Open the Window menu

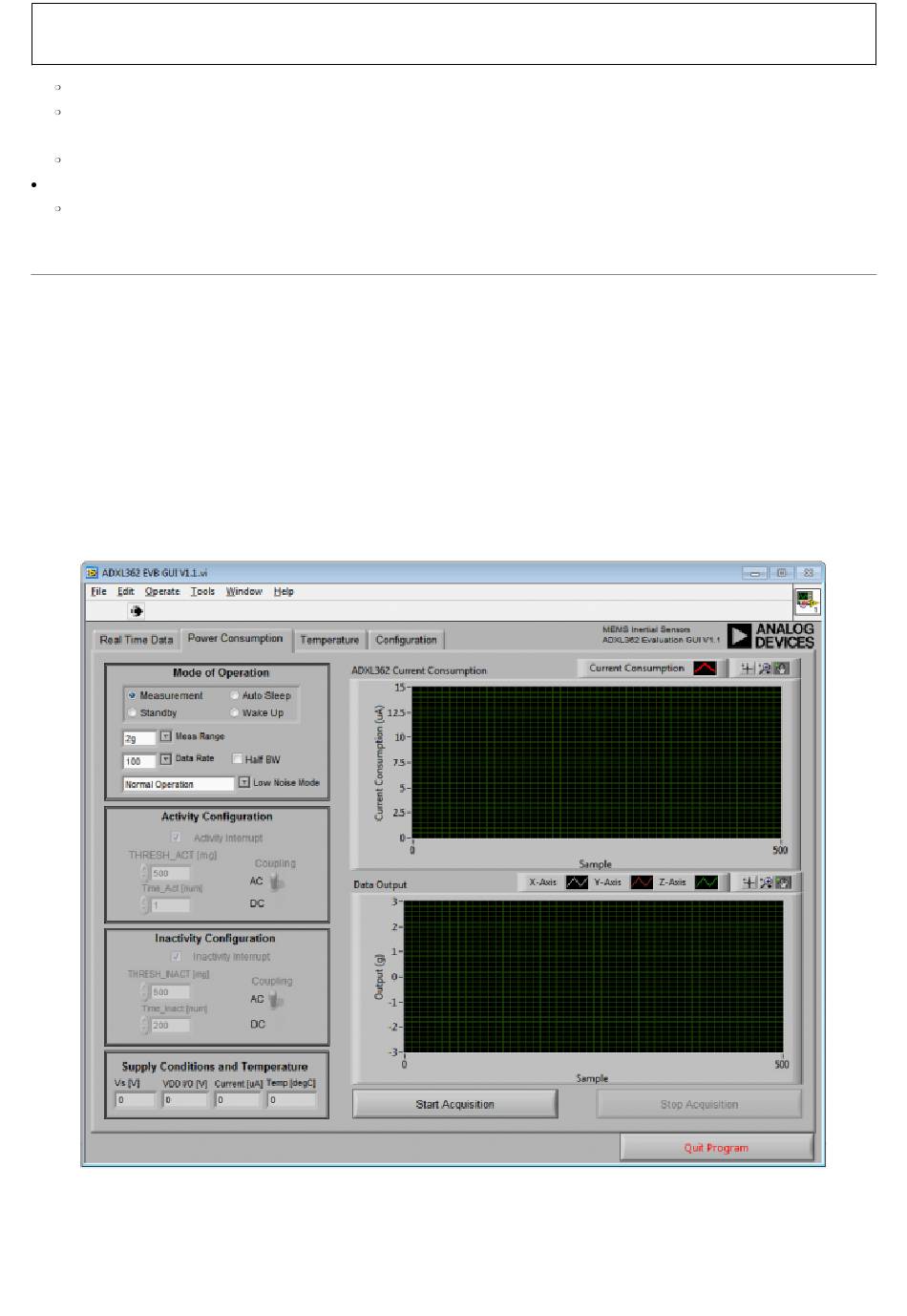tap(243, 592)
